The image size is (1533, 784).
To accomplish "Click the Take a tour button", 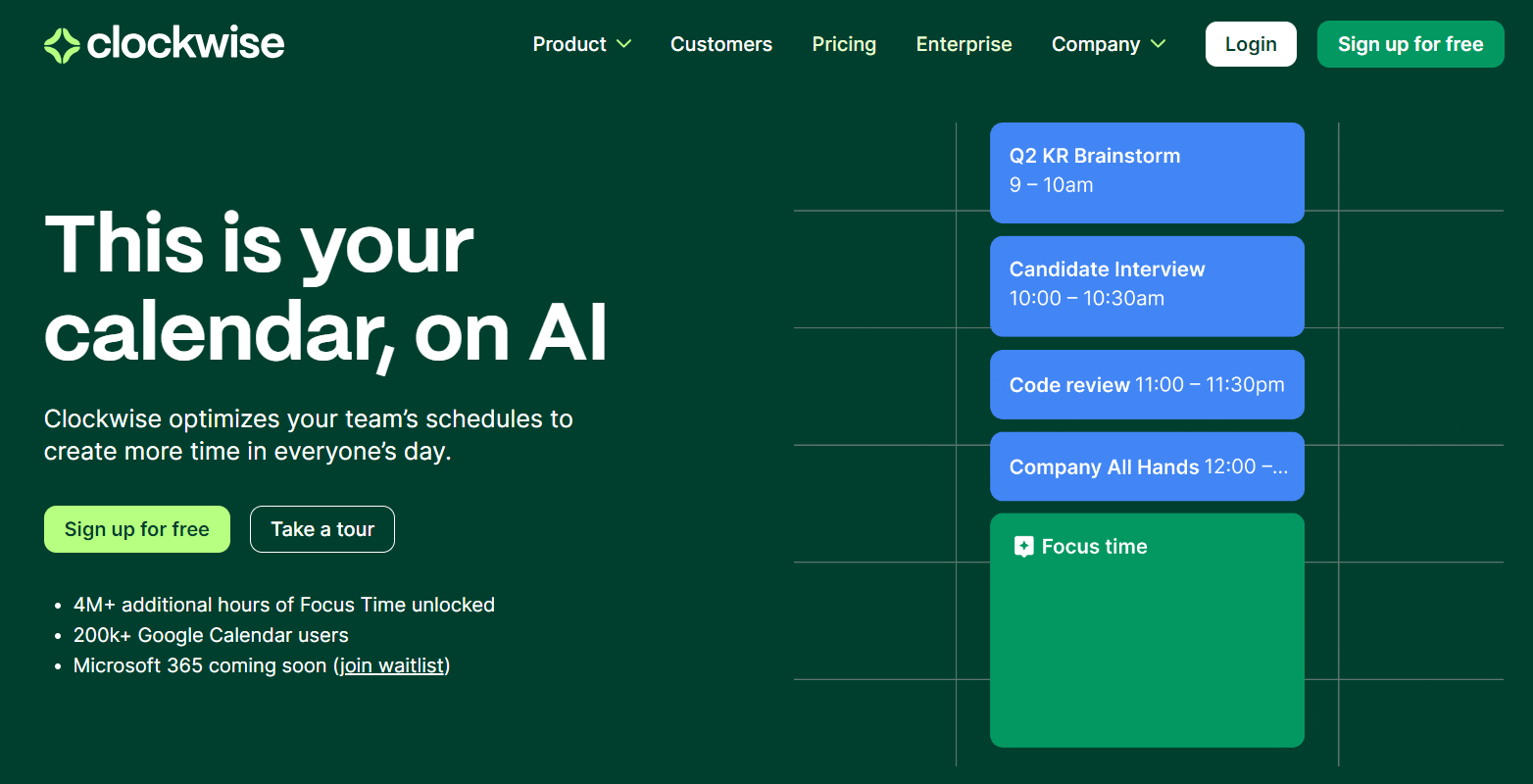I will [x=322, y=529].
